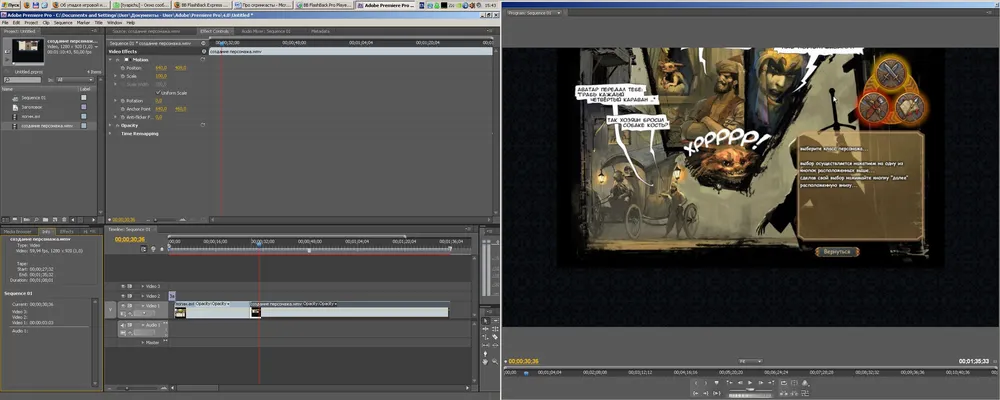Mute Audio 1 track speaker toggle
Viewport: 1000px width, 400px height.
pos(124,325)
